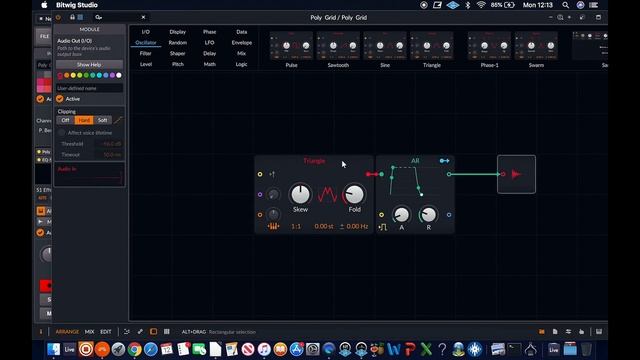This screenshot has width=640, height=360.
Task: Set Clipping mode to Soft
Action: [x=102, y=120]
